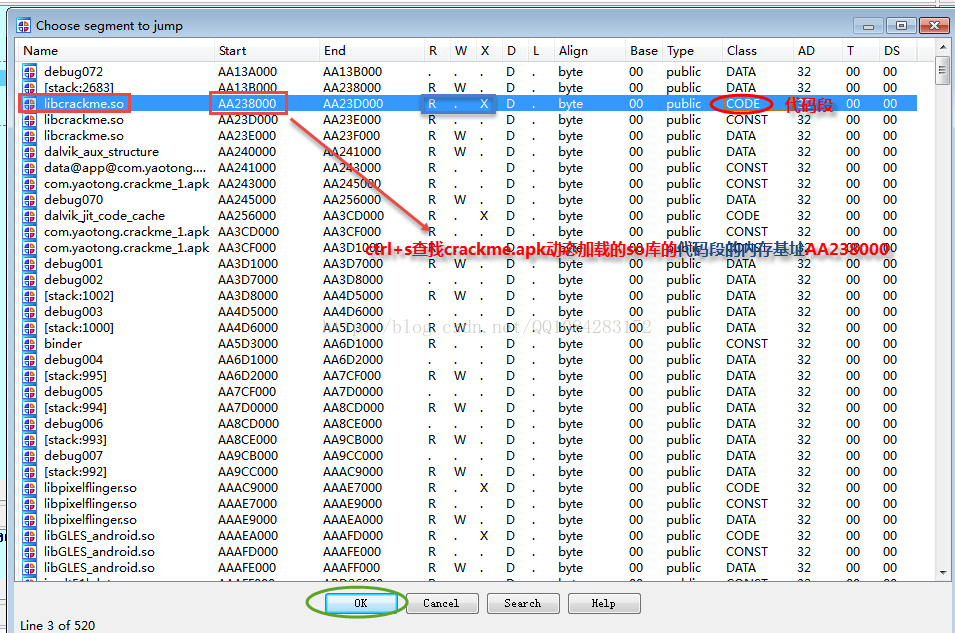Click the segment icon beside binder

coord(29,344)
